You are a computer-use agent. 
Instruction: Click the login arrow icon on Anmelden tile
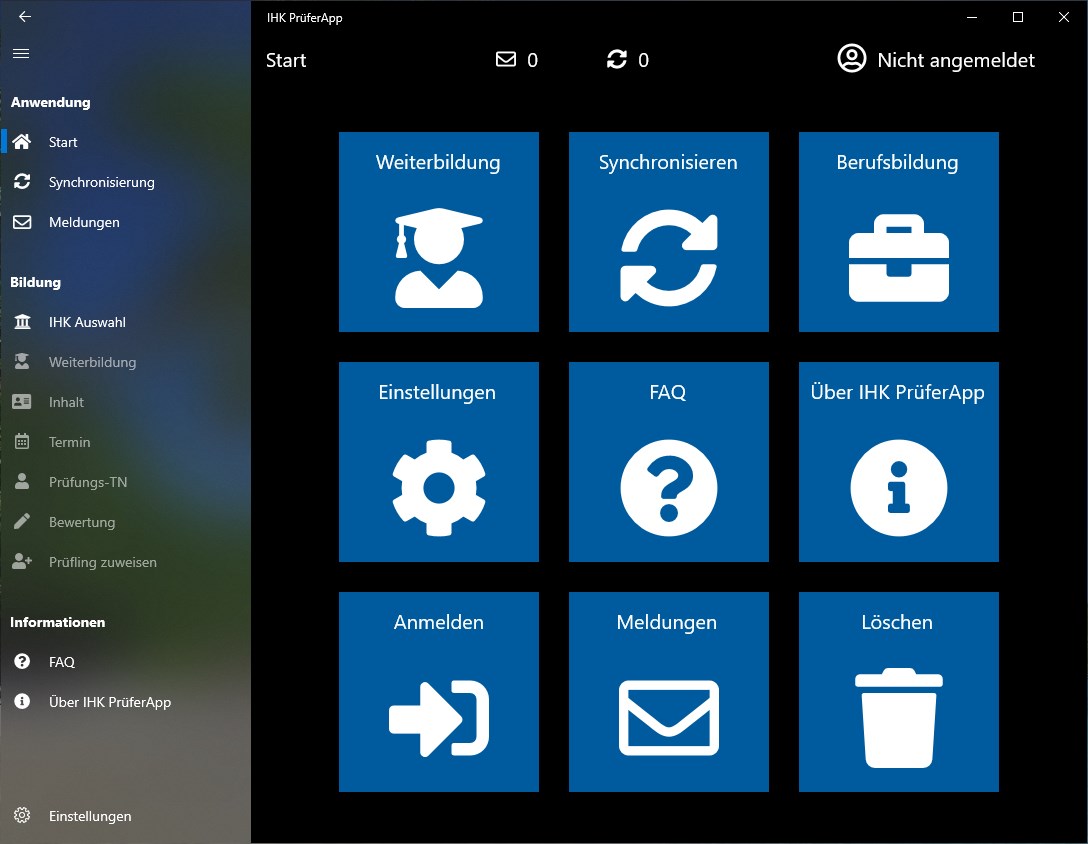pos(439,718)
